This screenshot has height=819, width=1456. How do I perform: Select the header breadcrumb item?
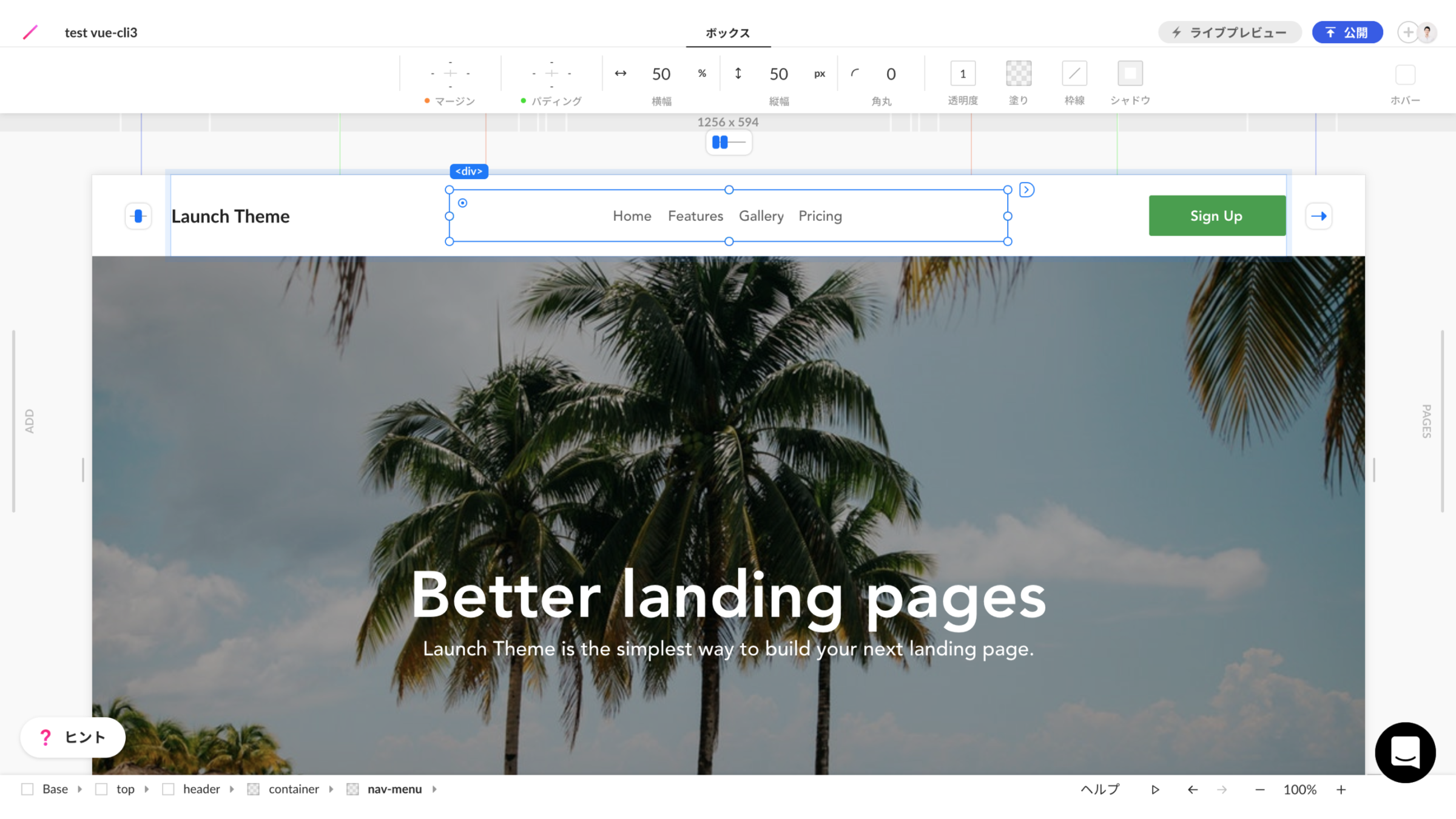click(x=201, y=789)
